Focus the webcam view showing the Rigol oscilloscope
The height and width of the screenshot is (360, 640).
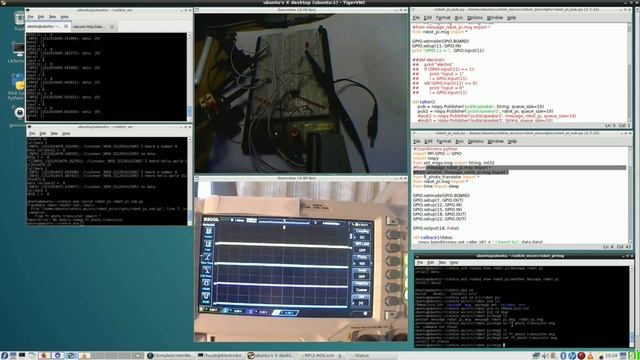click(301, 261)
